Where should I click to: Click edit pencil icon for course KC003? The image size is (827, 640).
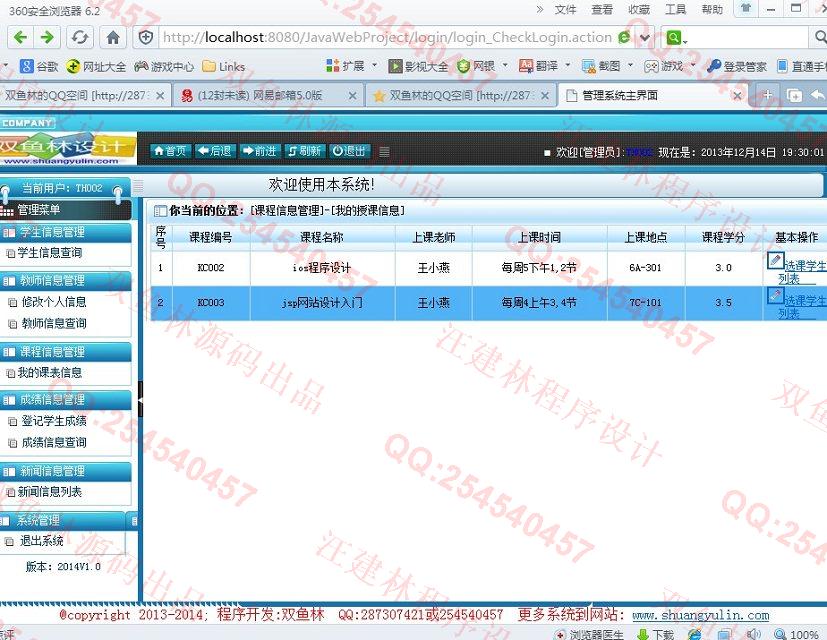(775, 295)
